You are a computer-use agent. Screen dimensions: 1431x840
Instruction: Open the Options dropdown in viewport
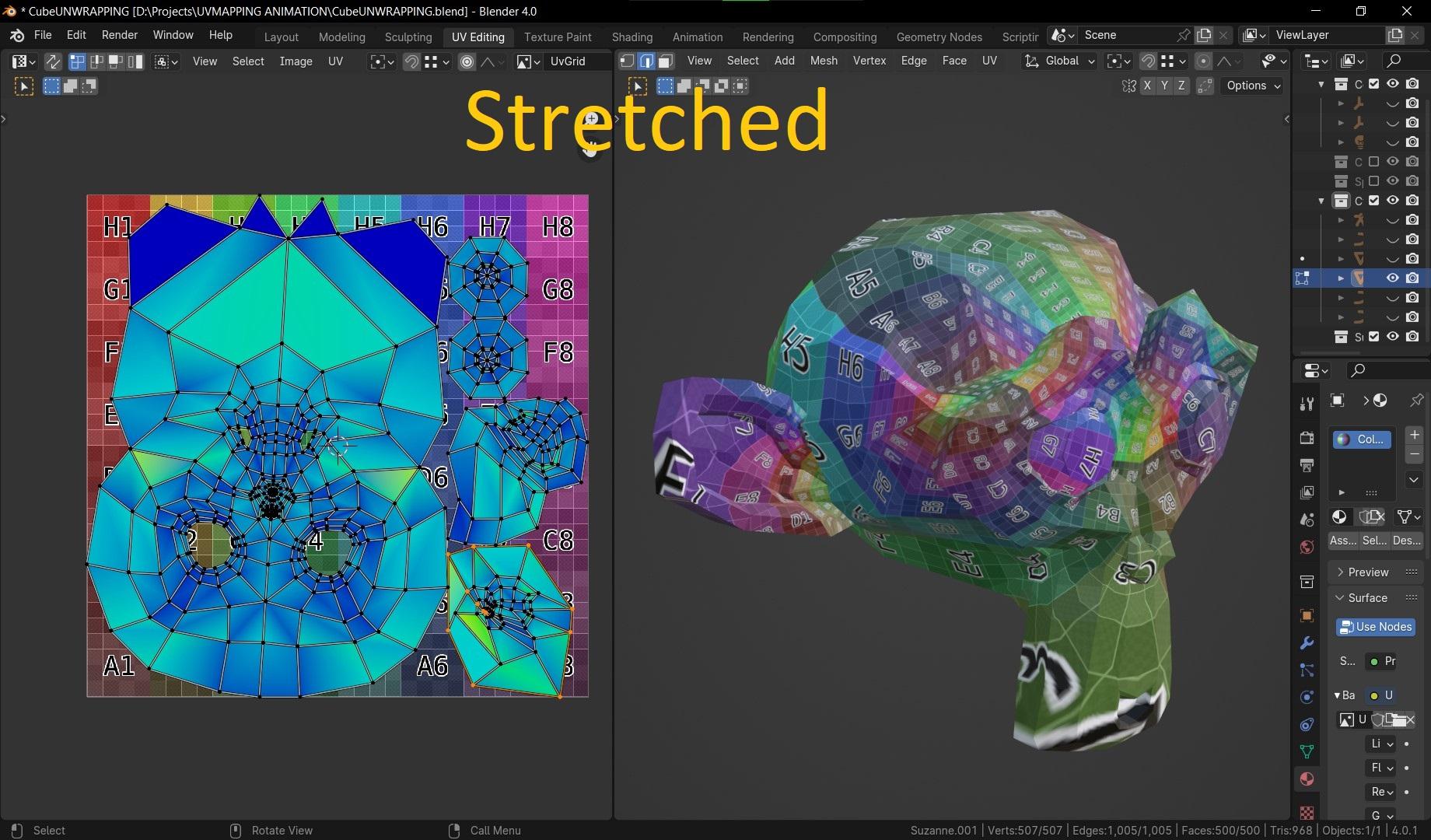click(x=1253, y=86)
